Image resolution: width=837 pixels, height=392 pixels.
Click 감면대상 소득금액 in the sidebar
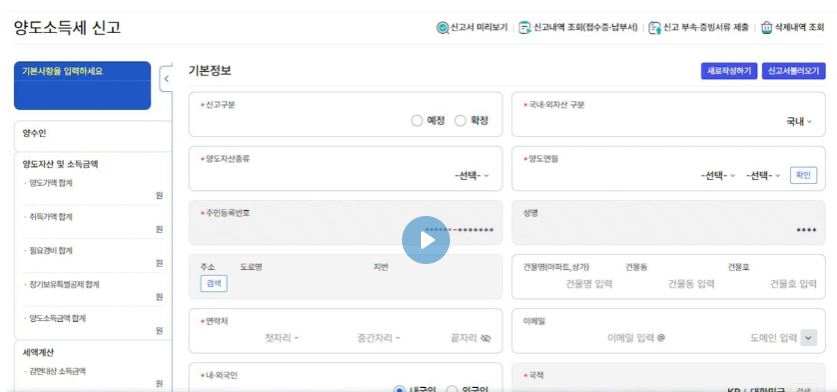click(x=57, y=371)
